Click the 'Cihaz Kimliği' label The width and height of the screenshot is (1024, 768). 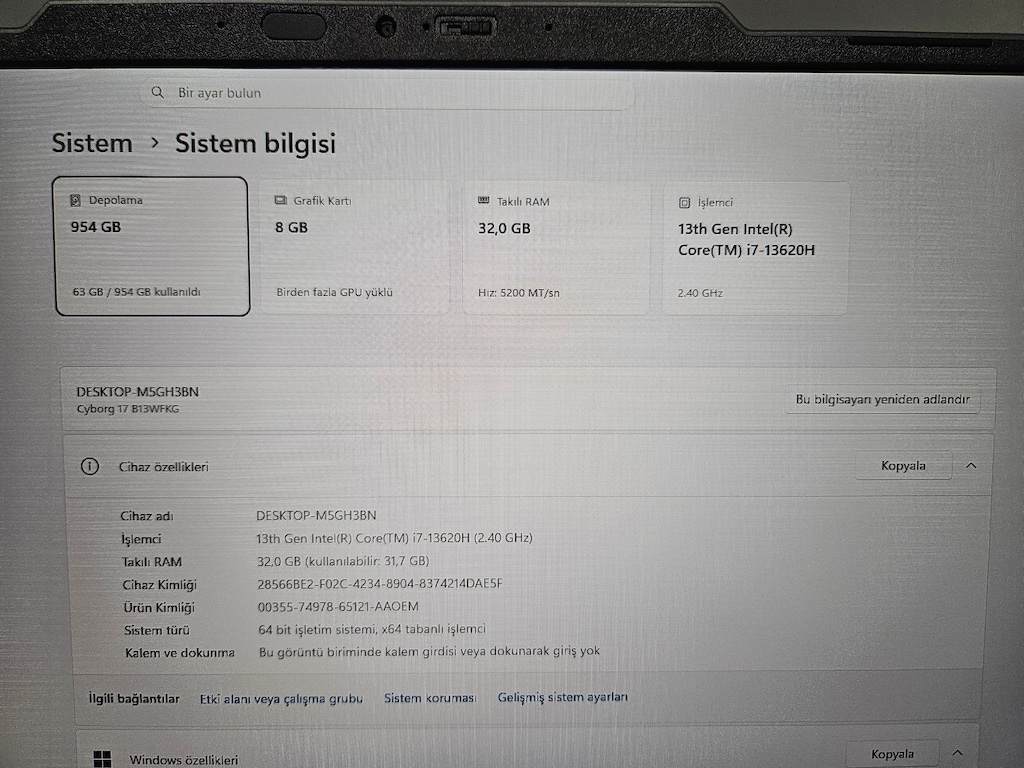159,585
